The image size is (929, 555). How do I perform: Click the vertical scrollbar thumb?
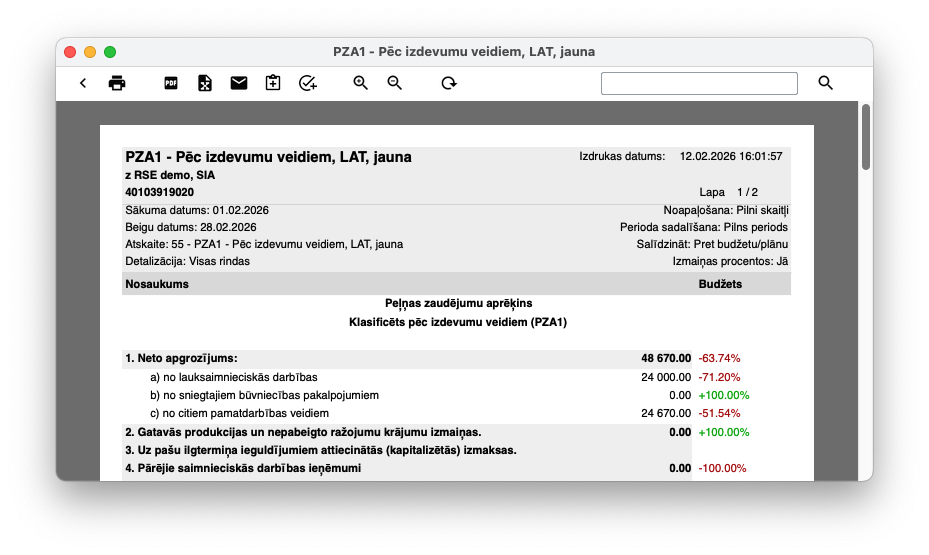[x=866, y=137]
